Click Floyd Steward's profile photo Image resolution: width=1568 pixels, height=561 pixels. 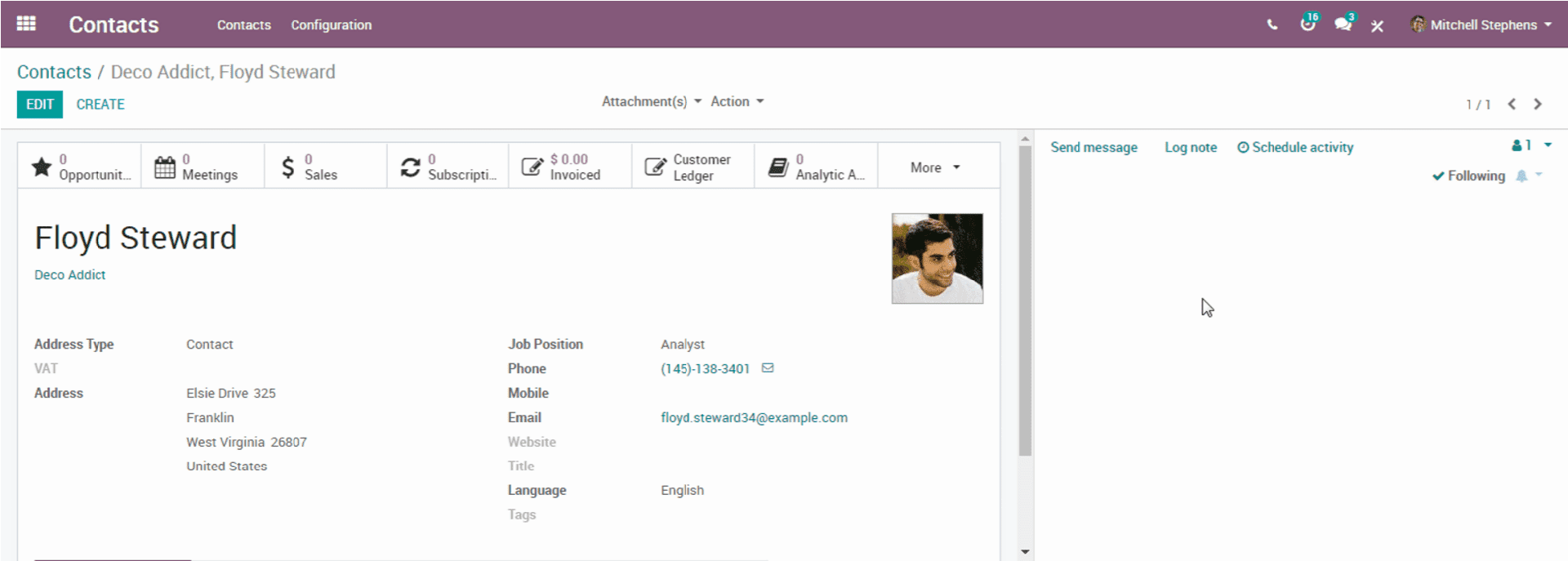[938, 259]
